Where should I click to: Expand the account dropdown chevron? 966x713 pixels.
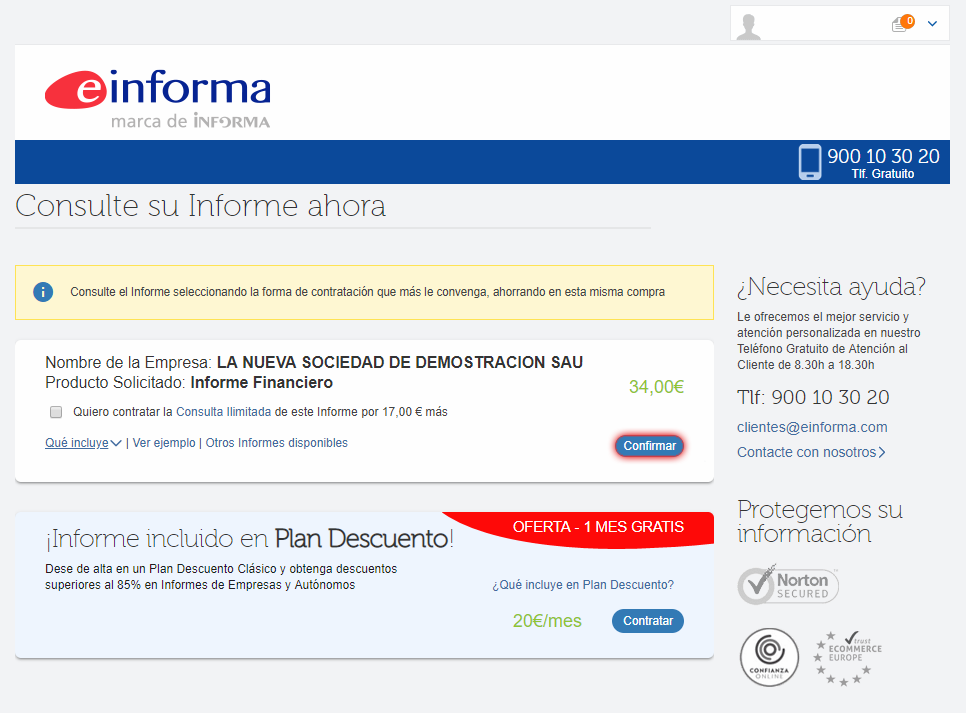click(932, 23)
